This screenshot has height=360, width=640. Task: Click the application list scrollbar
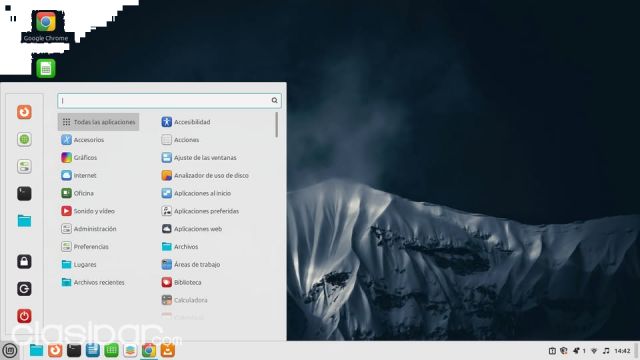[x=277, y=125]
